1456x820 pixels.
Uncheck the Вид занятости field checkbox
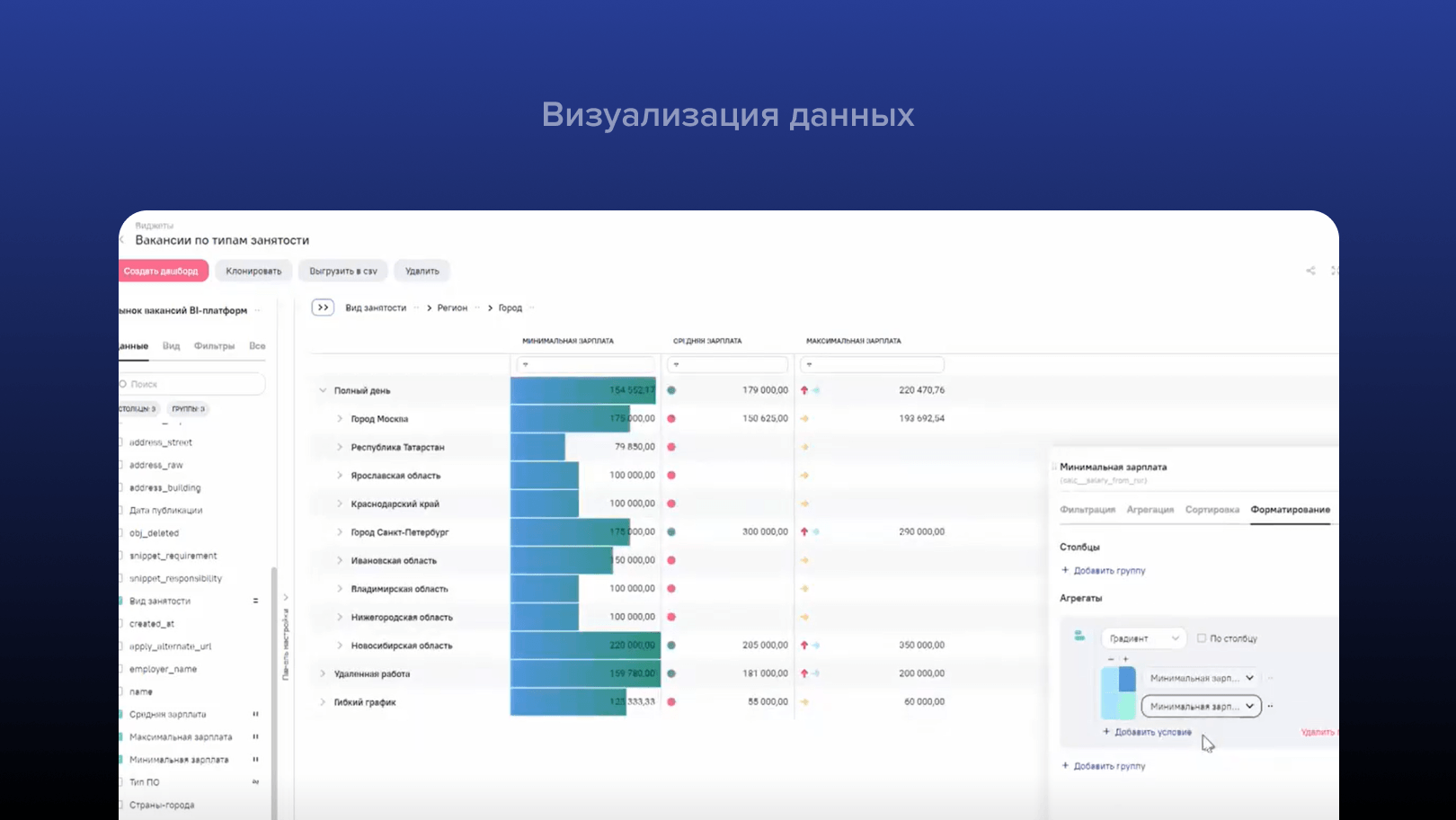click(120, 601)
